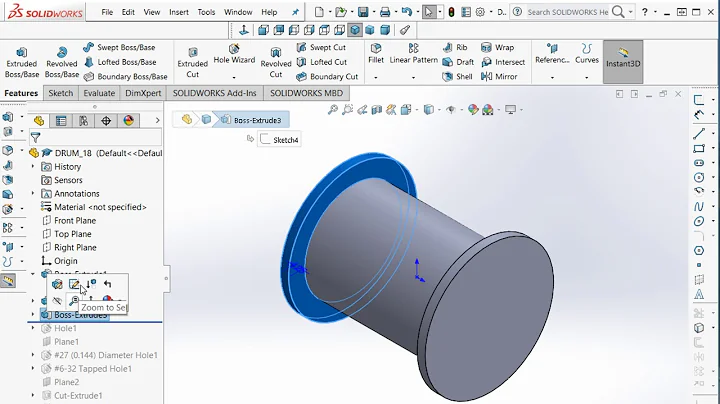This screenshot has width=720, height=404.
Task: Click the Section View icon in view toolbar
Action: 377,110
